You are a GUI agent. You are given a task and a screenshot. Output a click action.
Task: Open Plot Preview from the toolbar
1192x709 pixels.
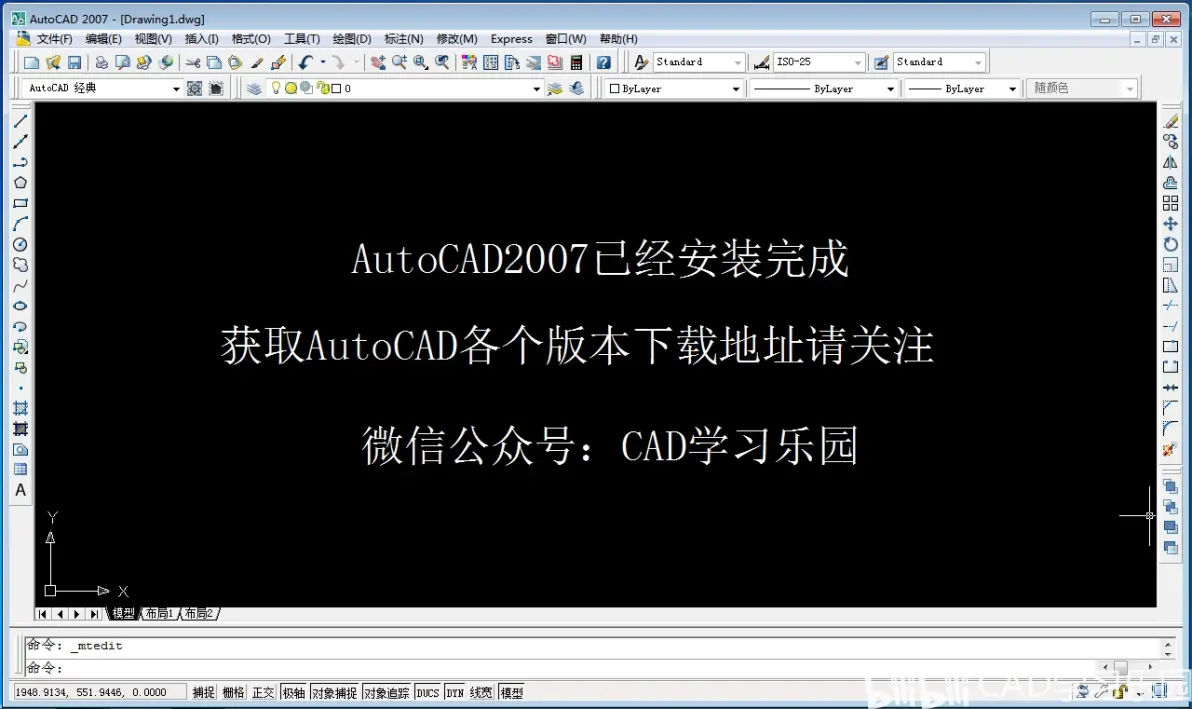(122, 62)
